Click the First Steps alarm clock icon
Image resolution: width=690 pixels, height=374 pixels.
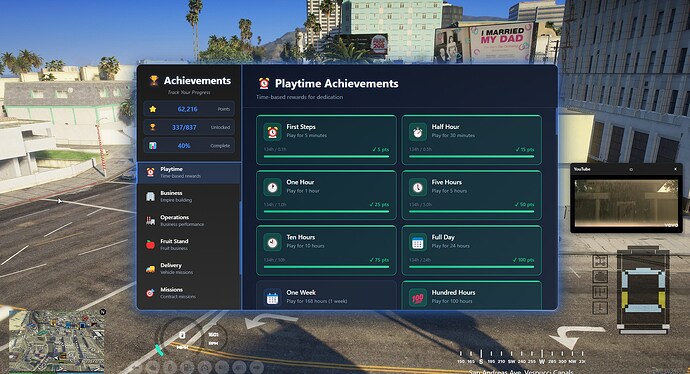(x=272, y=132)
